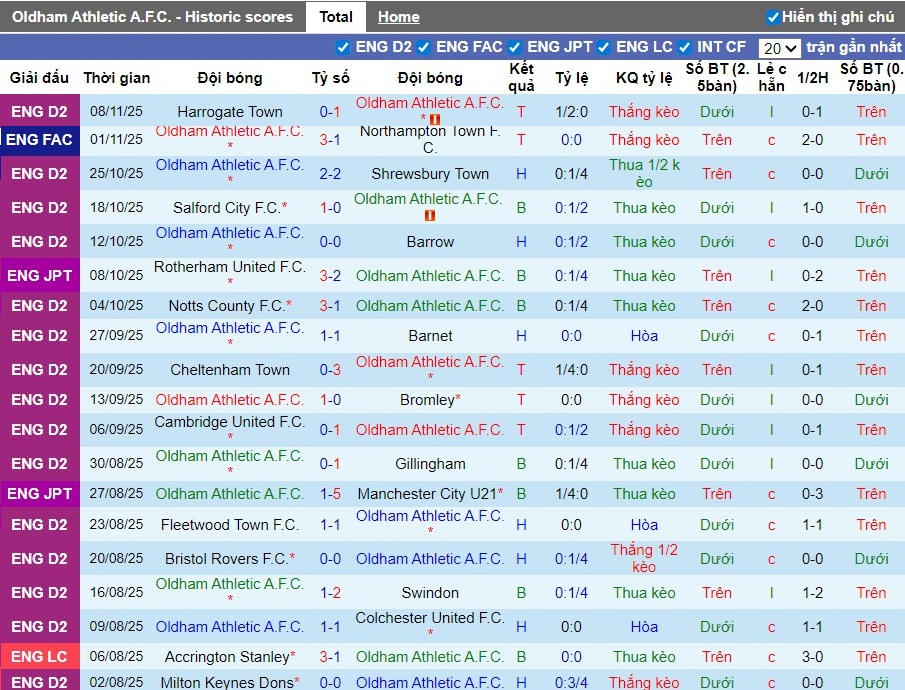The image size is (905, 690).
Task: Open Swindon team link
Action: click(430, 593)
